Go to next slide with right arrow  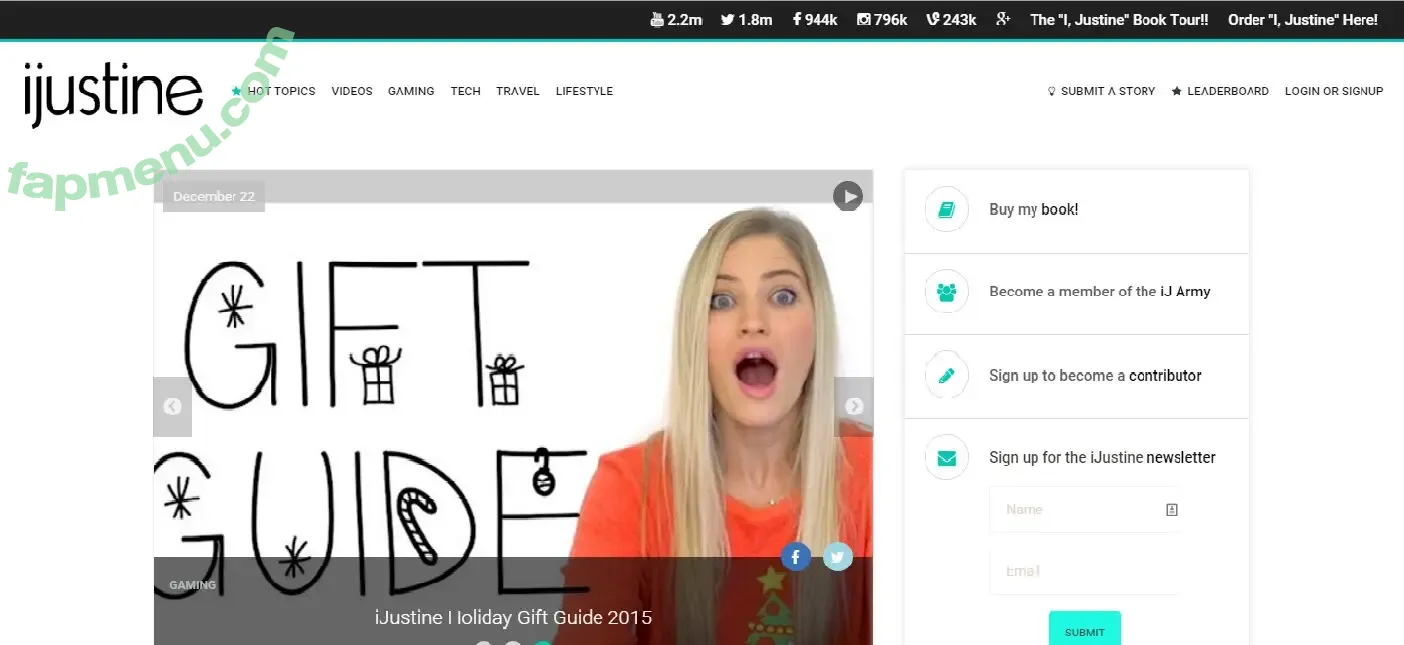pyautogui.click(x=854, y=406)
